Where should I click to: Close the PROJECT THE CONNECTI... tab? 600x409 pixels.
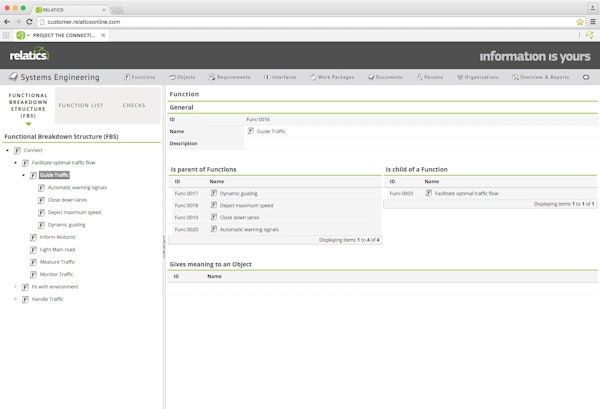[103, 35]
